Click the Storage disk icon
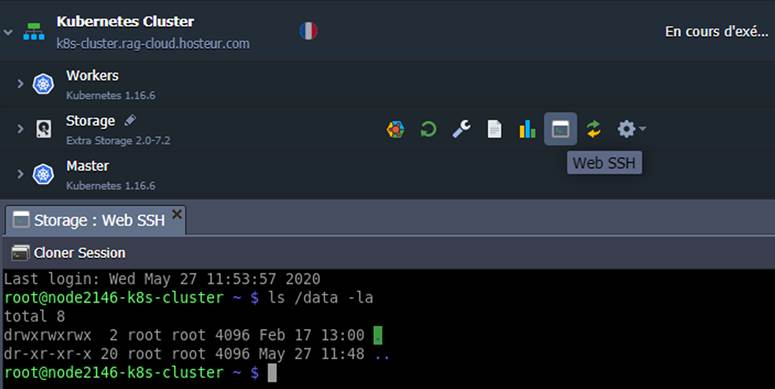This screenshot has width=775, height=389. (43, 129)
